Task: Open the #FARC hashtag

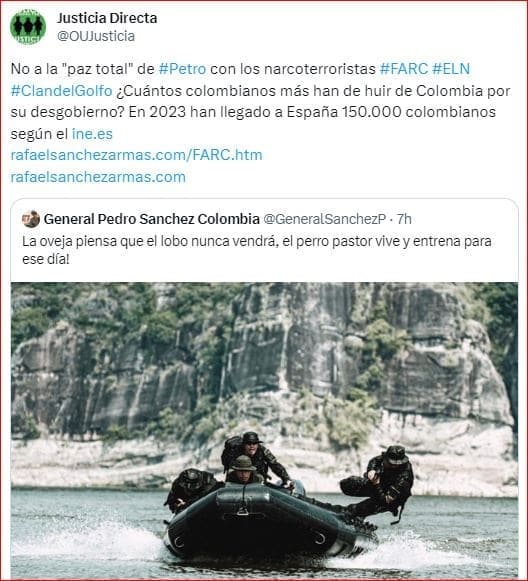Action: [x=404, y=69]
